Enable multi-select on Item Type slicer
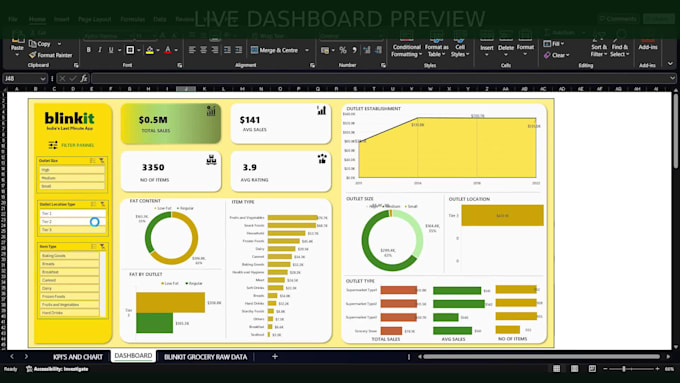 [94, 246]
